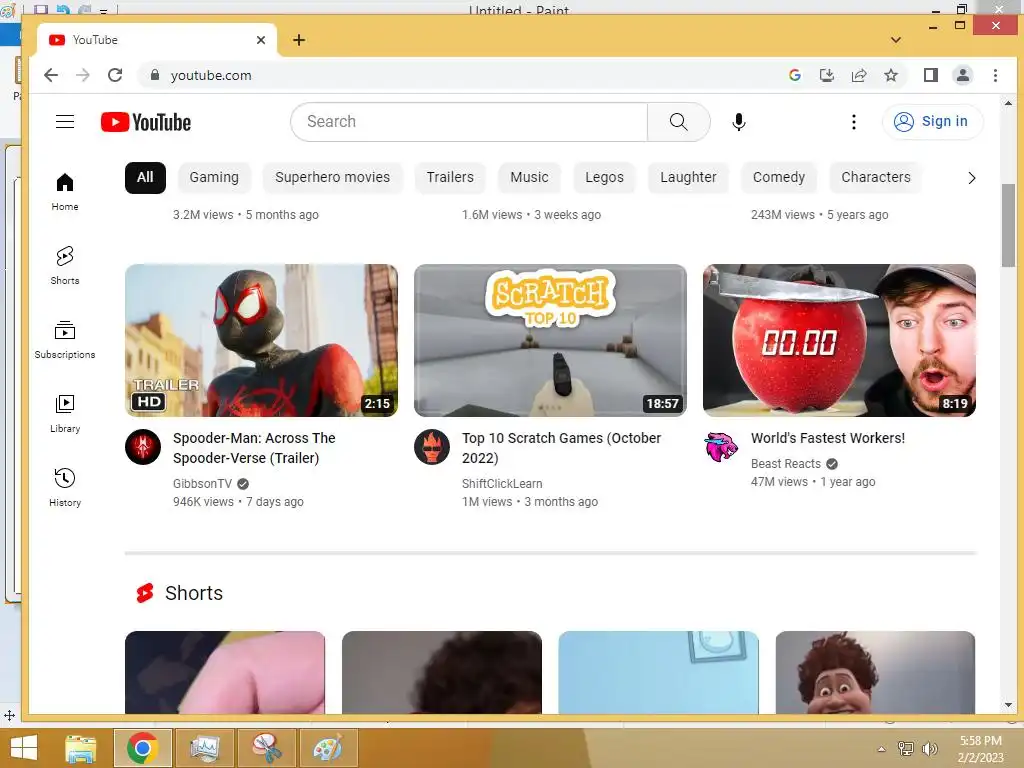Click the taskbar volume icon
The image size is (1024, 768).
tap(929, 749)
